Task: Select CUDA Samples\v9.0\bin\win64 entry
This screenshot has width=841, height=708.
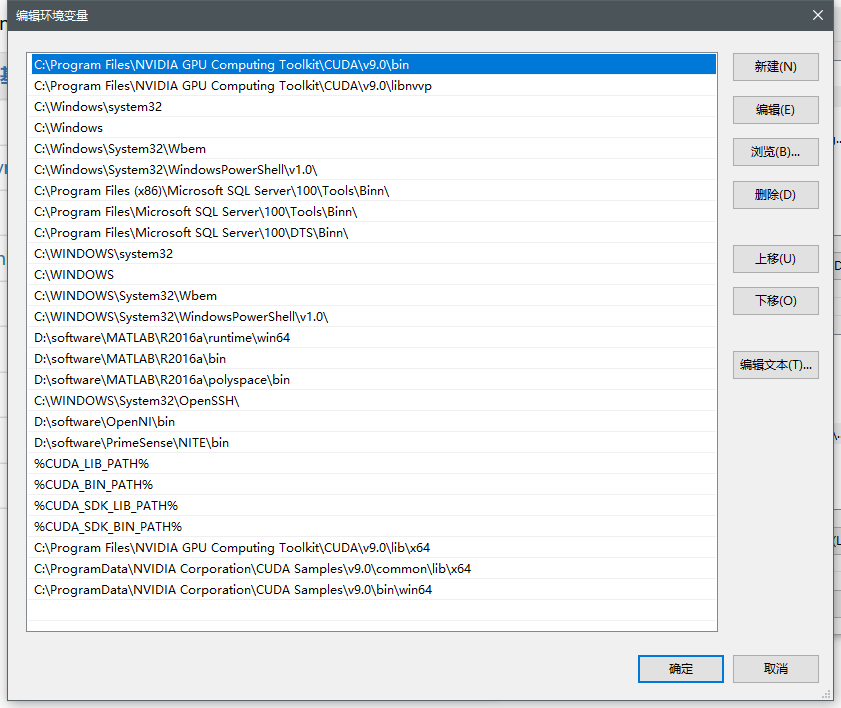Action: pos(373,590)
